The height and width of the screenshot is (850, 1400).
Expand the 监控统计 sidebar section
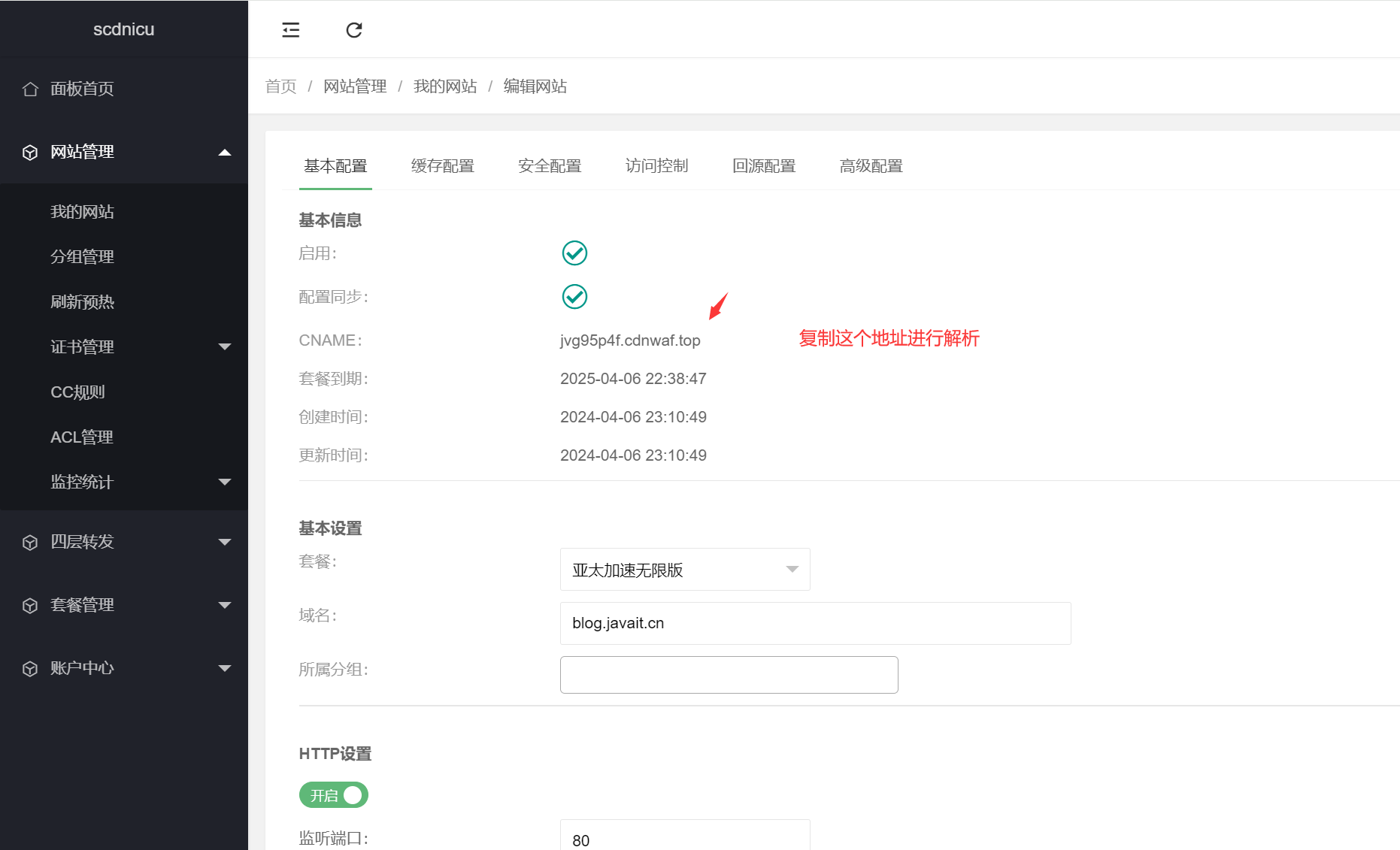pos(81,482)
